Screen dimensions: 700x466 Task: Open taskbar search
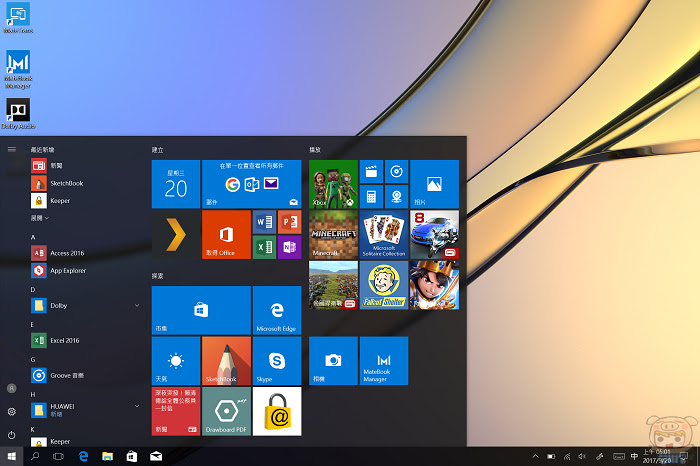pos(35,456)
